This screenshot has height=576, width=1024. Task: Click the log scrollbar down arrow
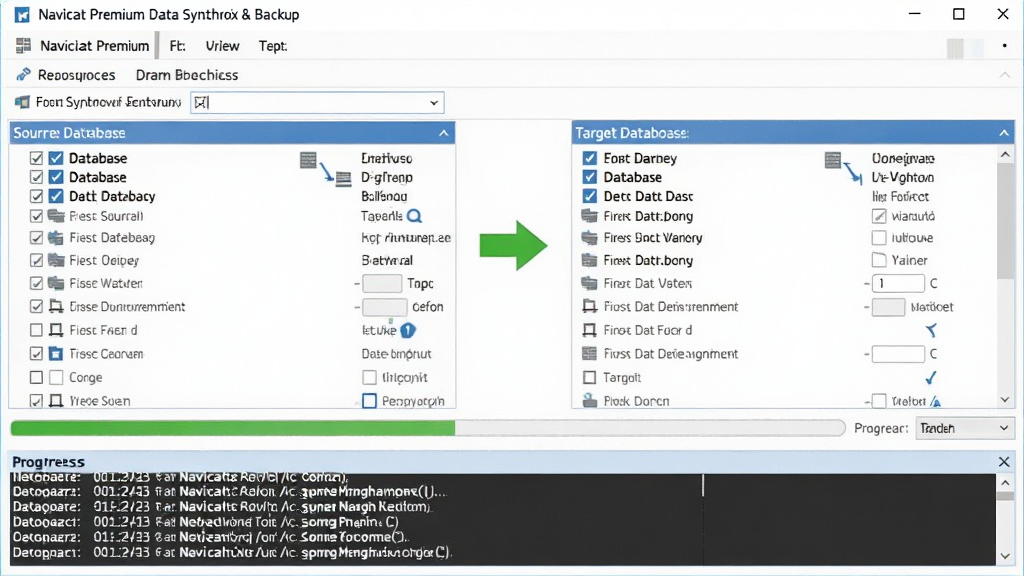coord(1006,556)
